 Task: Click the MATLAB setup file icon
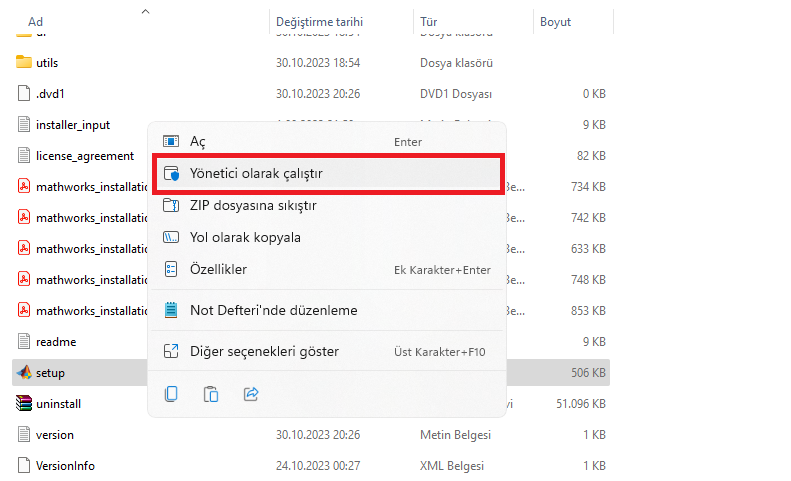[24, 373]
